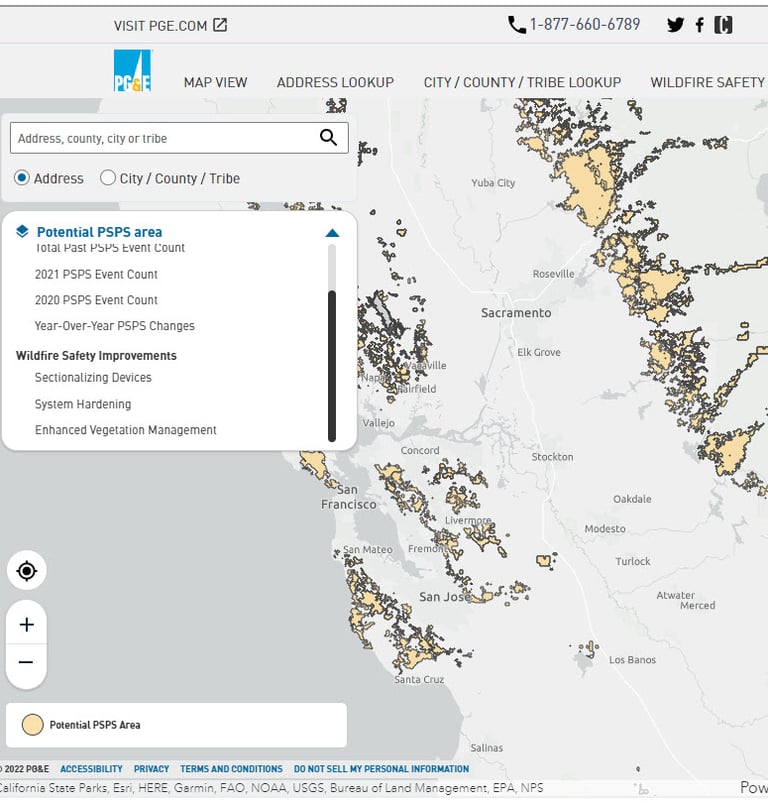The width and height of the screenshot is (768, 803).
Task: Select the Address radio button
Action: click(x=22, y=178)
